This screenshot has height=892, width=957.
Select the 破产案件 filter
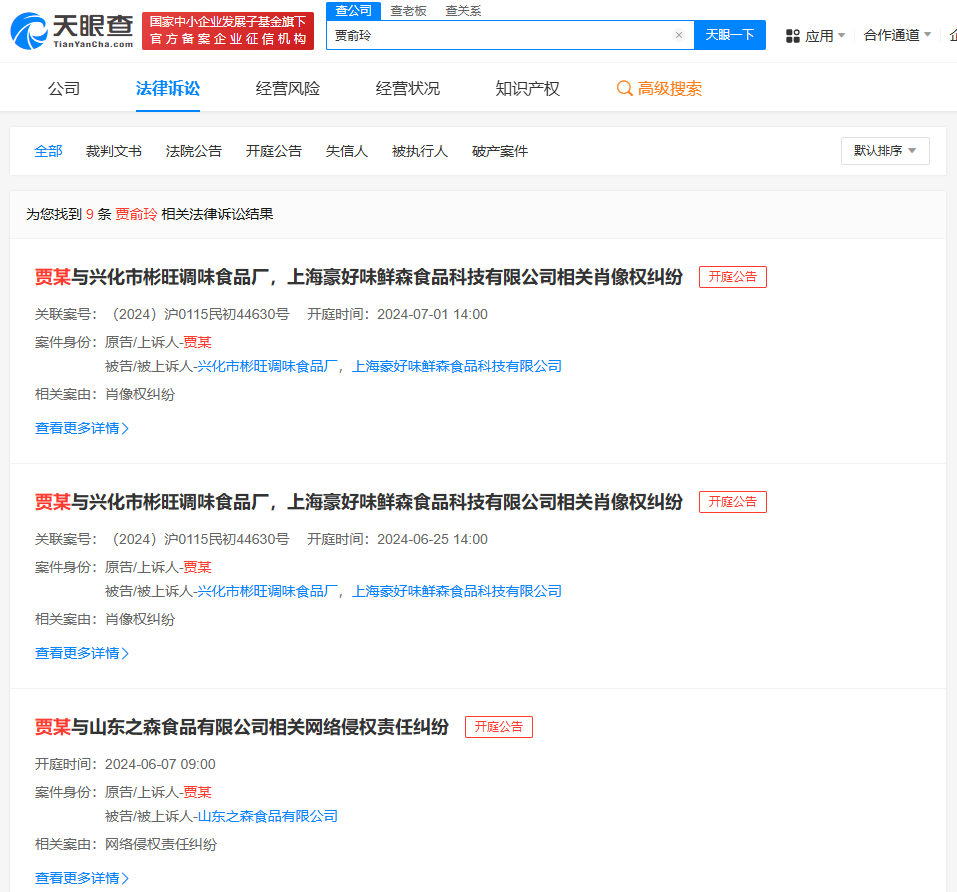pyautogui.click(x=499, y=150)
